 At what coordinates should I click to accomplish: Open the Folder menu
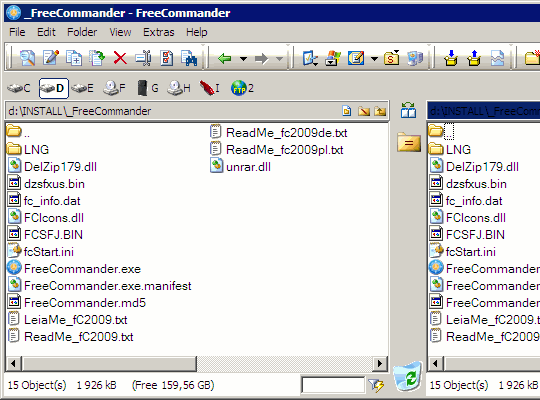pos(82,32)
